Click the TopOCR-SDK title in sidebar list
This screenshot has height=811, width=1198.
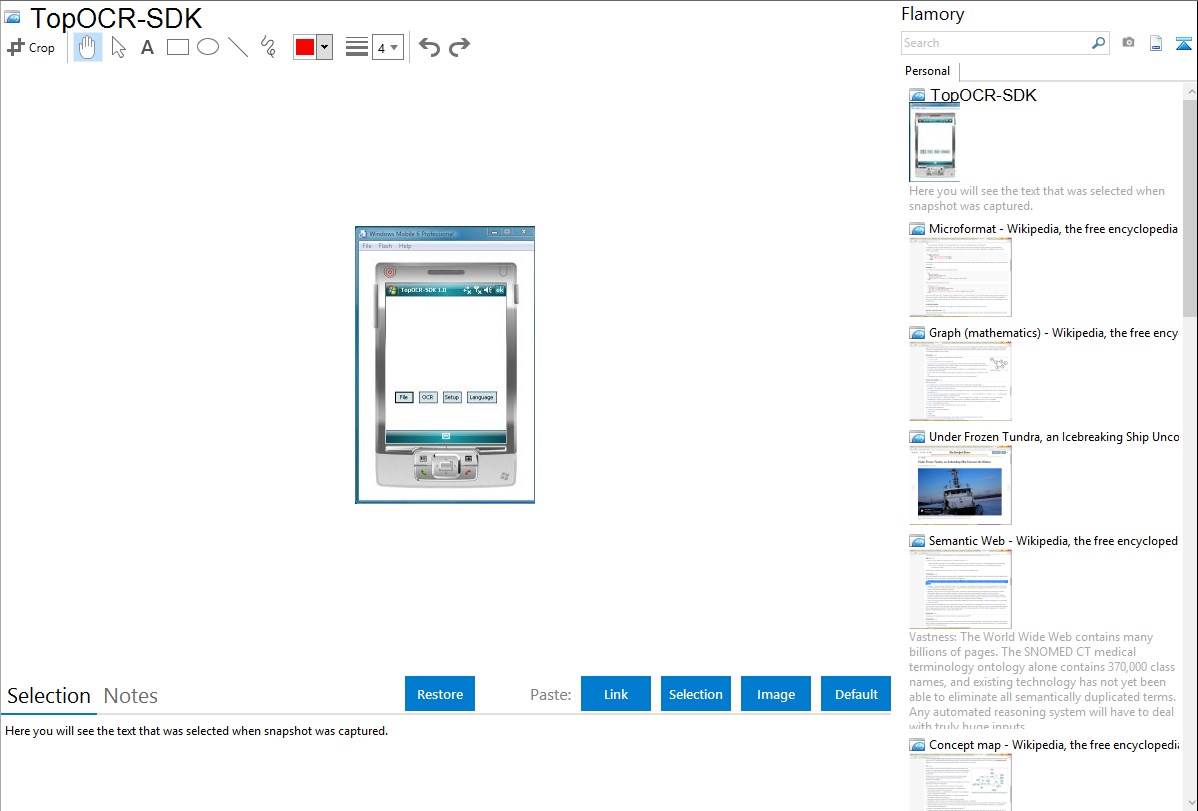983,96
